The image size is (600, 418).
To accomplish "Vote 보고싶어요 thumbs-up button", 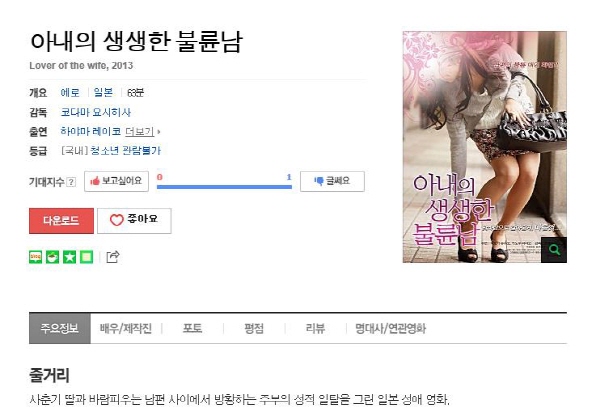I will pyautogui.click(x=116, y=181).
